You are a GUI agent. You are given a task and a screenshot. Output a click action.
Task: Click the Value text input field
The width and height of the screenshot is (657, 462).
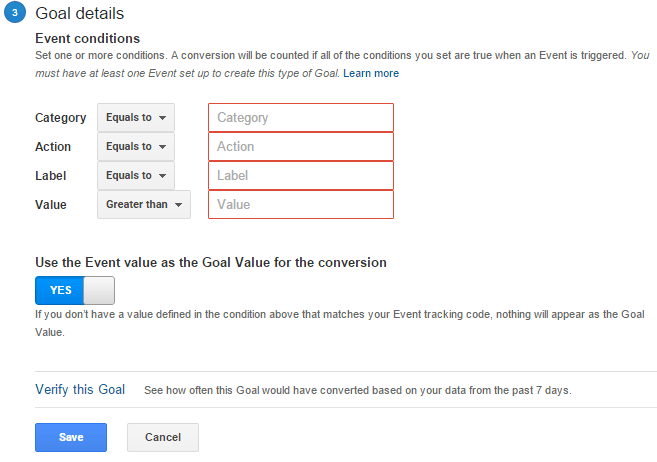301,204
